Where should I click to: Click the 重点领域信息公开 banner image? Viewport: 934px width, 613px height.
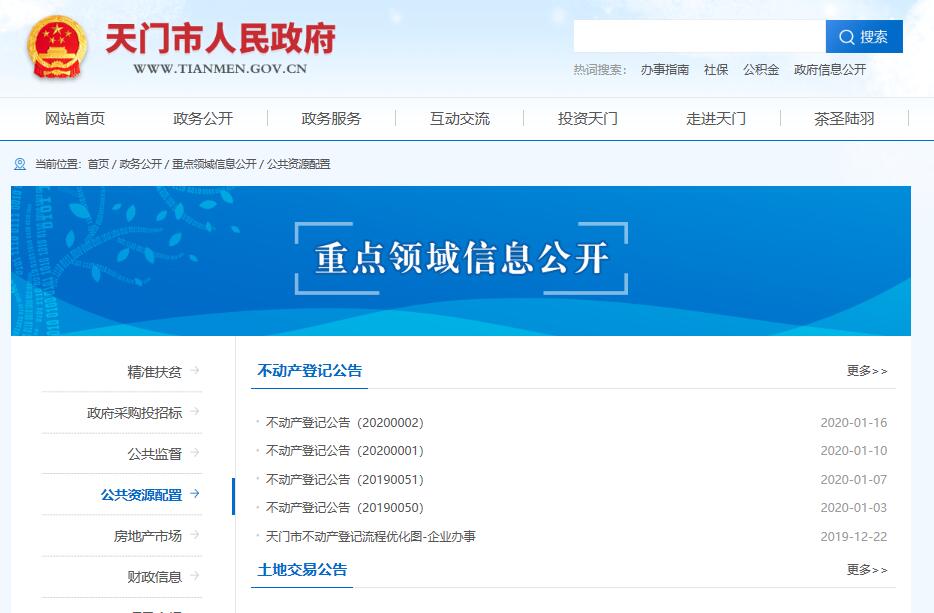point(461,260)
